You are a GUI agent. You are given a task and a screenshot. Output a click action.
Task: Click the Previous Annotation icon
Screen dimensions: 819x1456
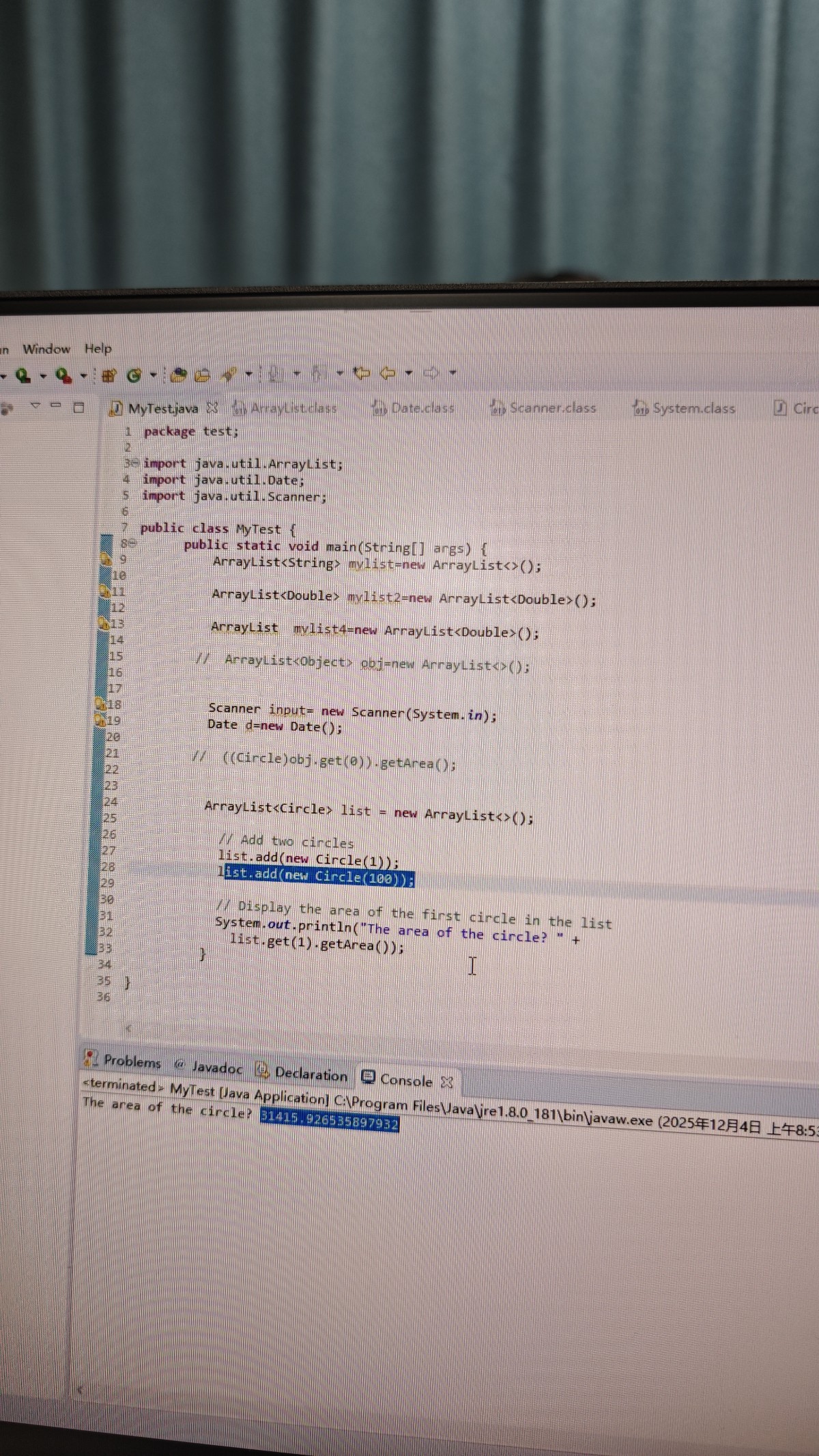click(318, 373)
